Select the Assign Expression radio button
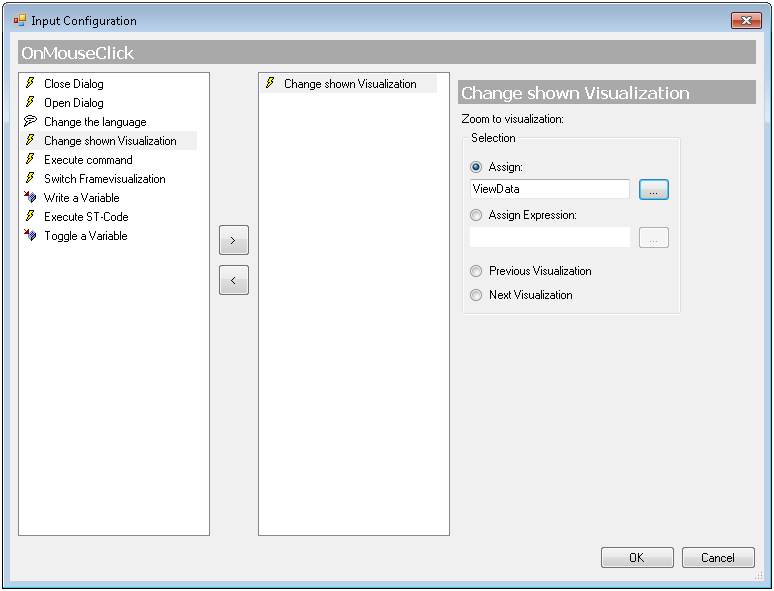Screen dimensions: 774x591 tap(476, 215)
